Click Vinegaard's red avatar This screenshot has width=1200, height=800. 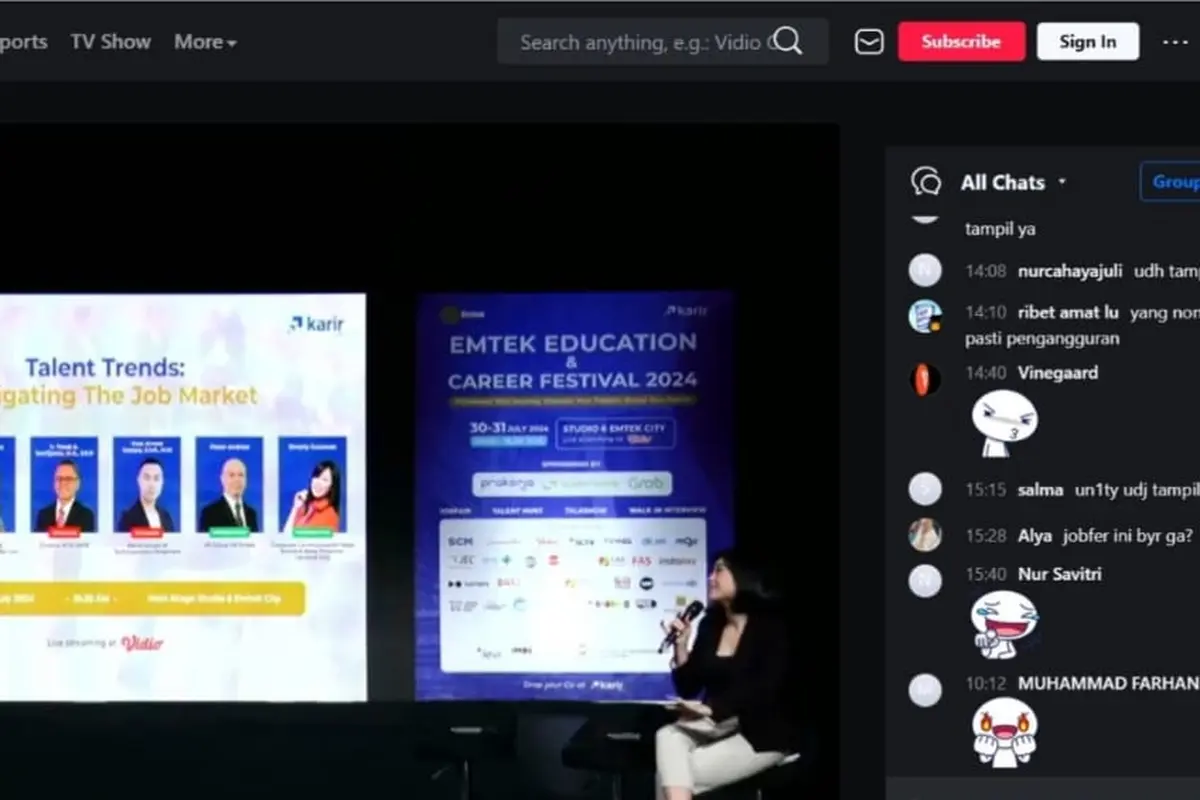tap(925, 379)
